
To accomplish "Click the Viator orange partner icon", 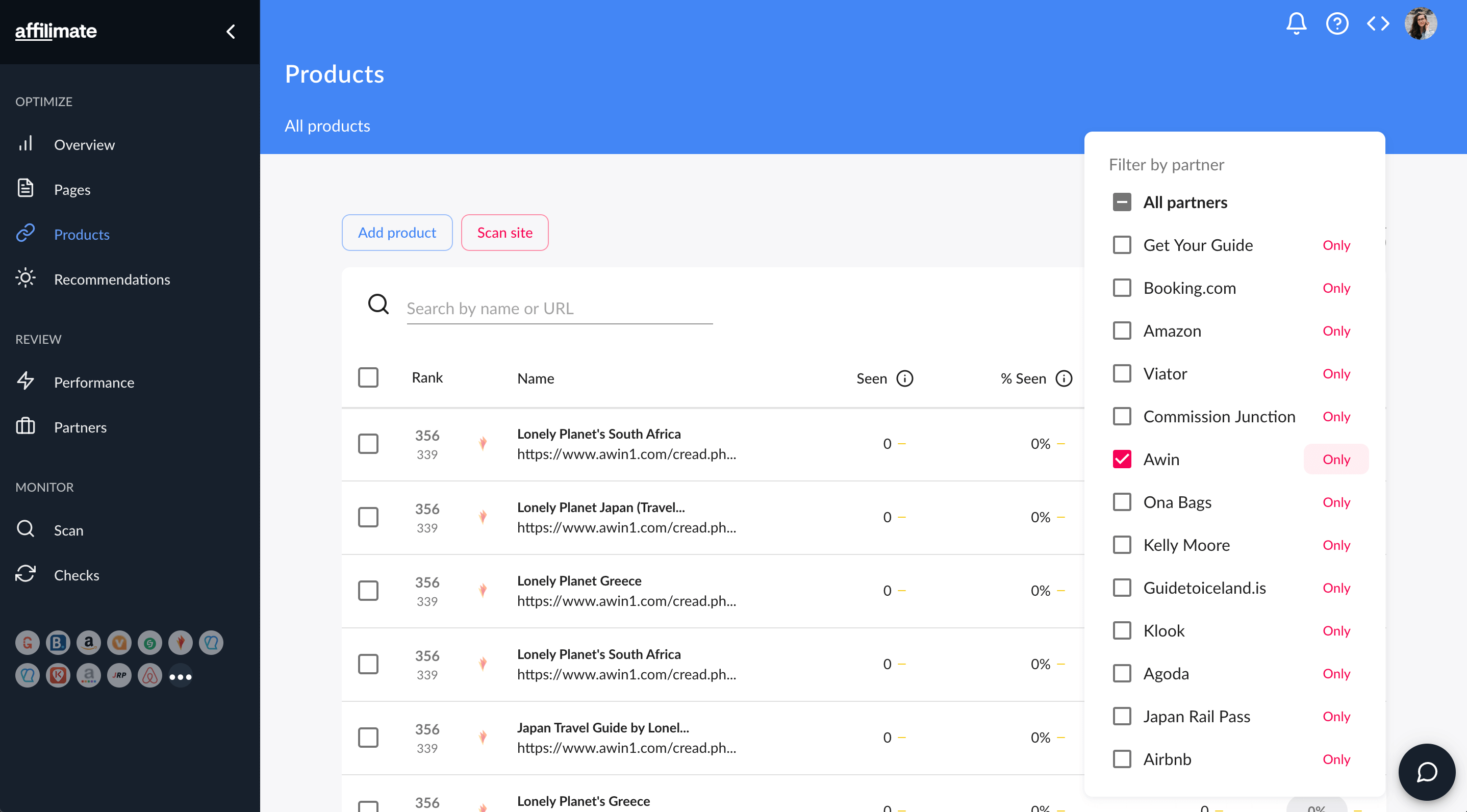I will 119,643.
